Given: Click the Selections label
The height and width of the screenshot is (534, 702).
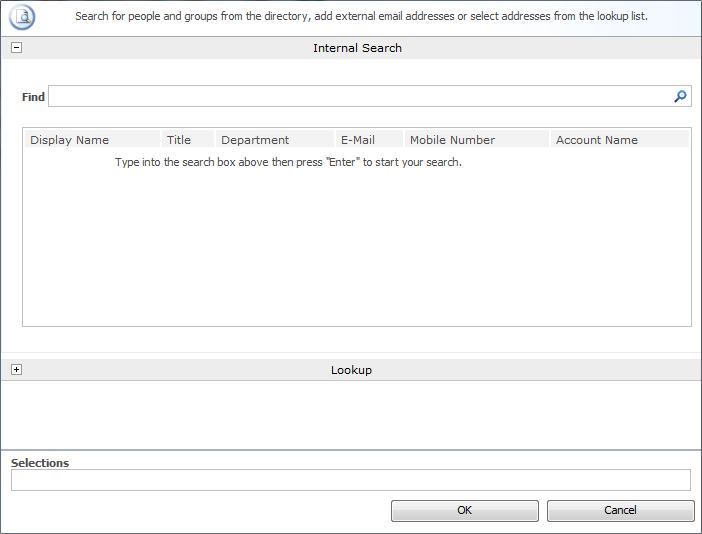Looking at the screenshot, I should point(40,463).
